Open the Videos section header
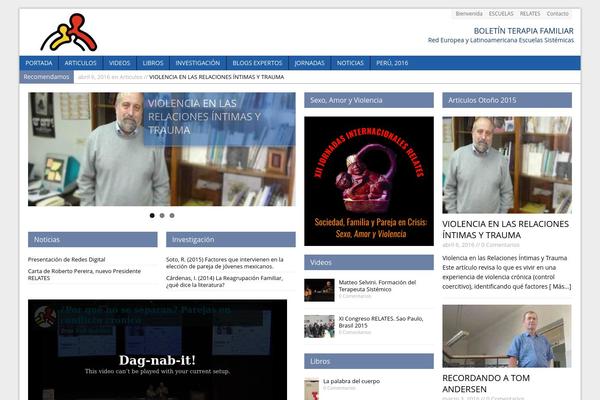 pyautogui.click(x=369, y=263)
